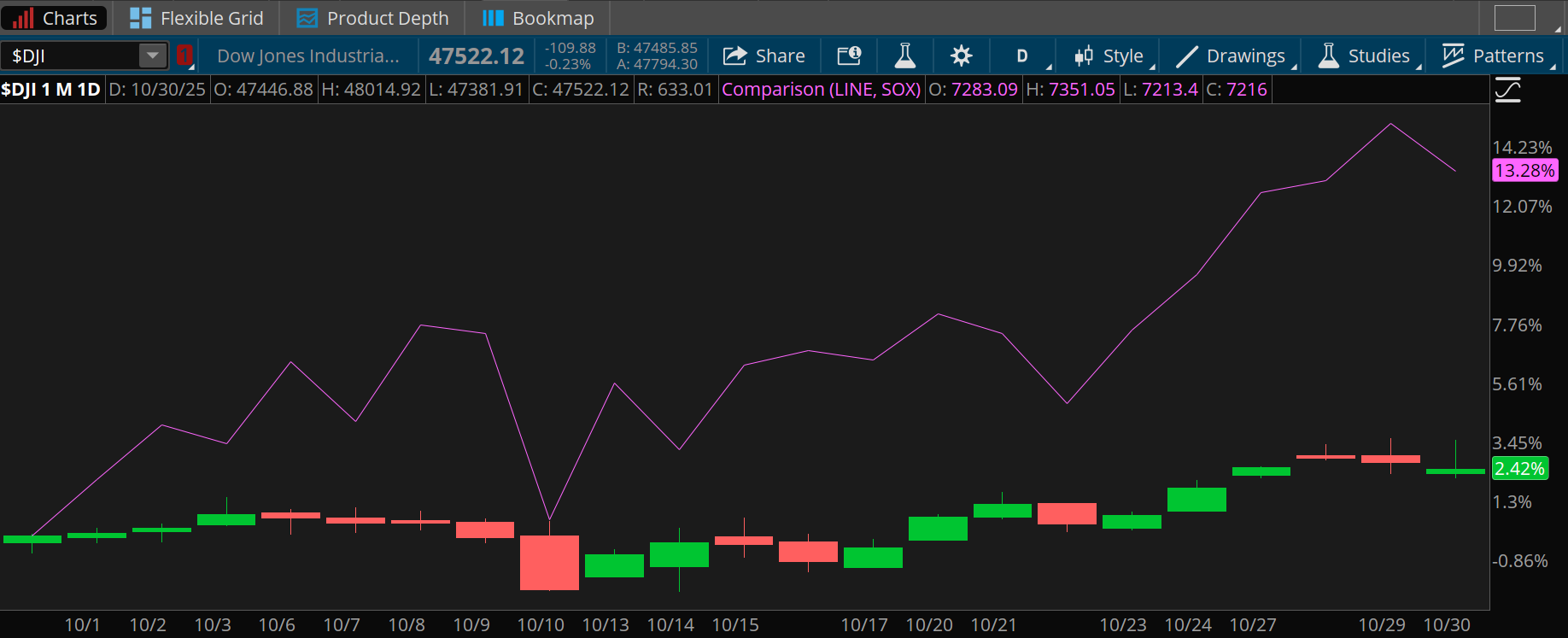
Task: Open the D timeframe dropdown
Action: (x=1022, y=56)
